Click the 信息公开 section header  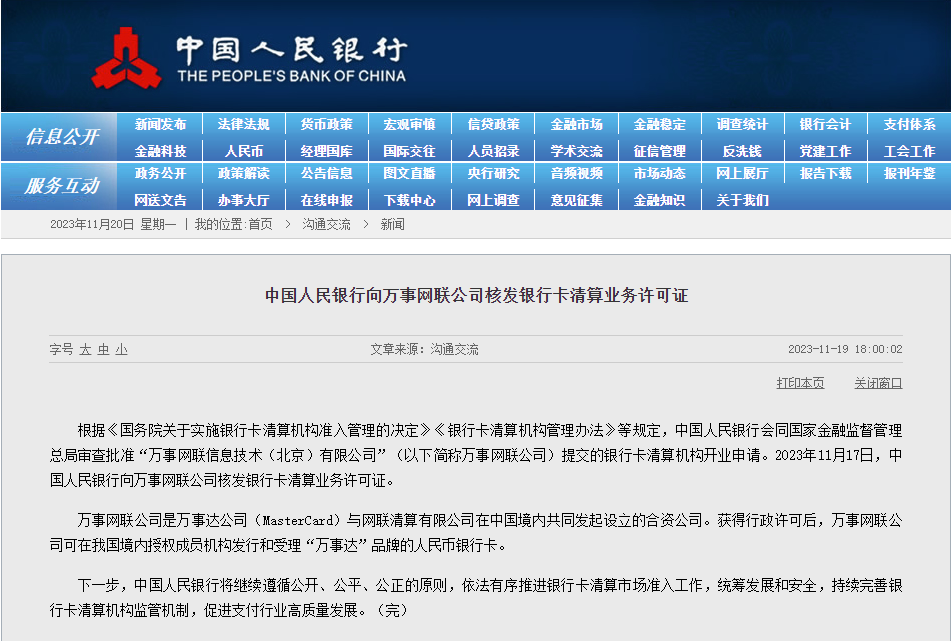[62, 137]
